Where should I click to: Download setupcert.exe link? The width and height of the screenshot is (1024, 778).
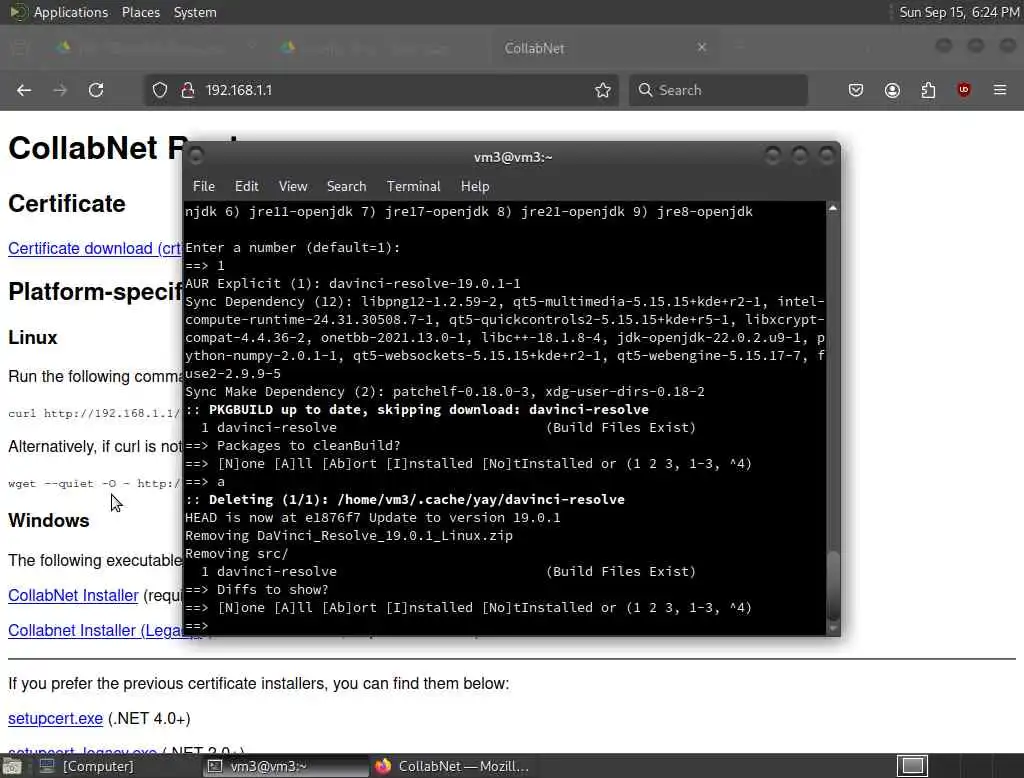(x=56, y=719)
